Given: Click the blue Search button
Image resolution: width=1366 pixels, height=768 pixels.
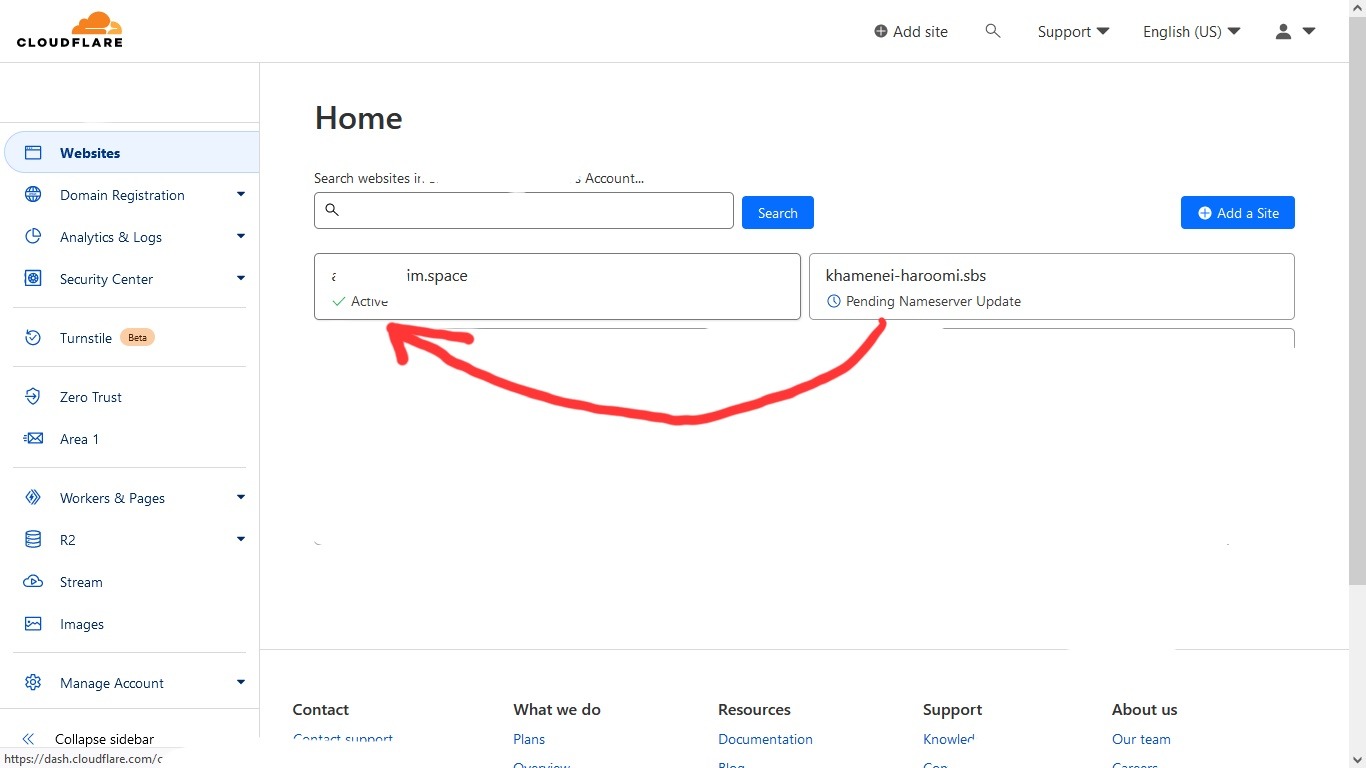Looking at the screenshot, I should pos(777,213).
